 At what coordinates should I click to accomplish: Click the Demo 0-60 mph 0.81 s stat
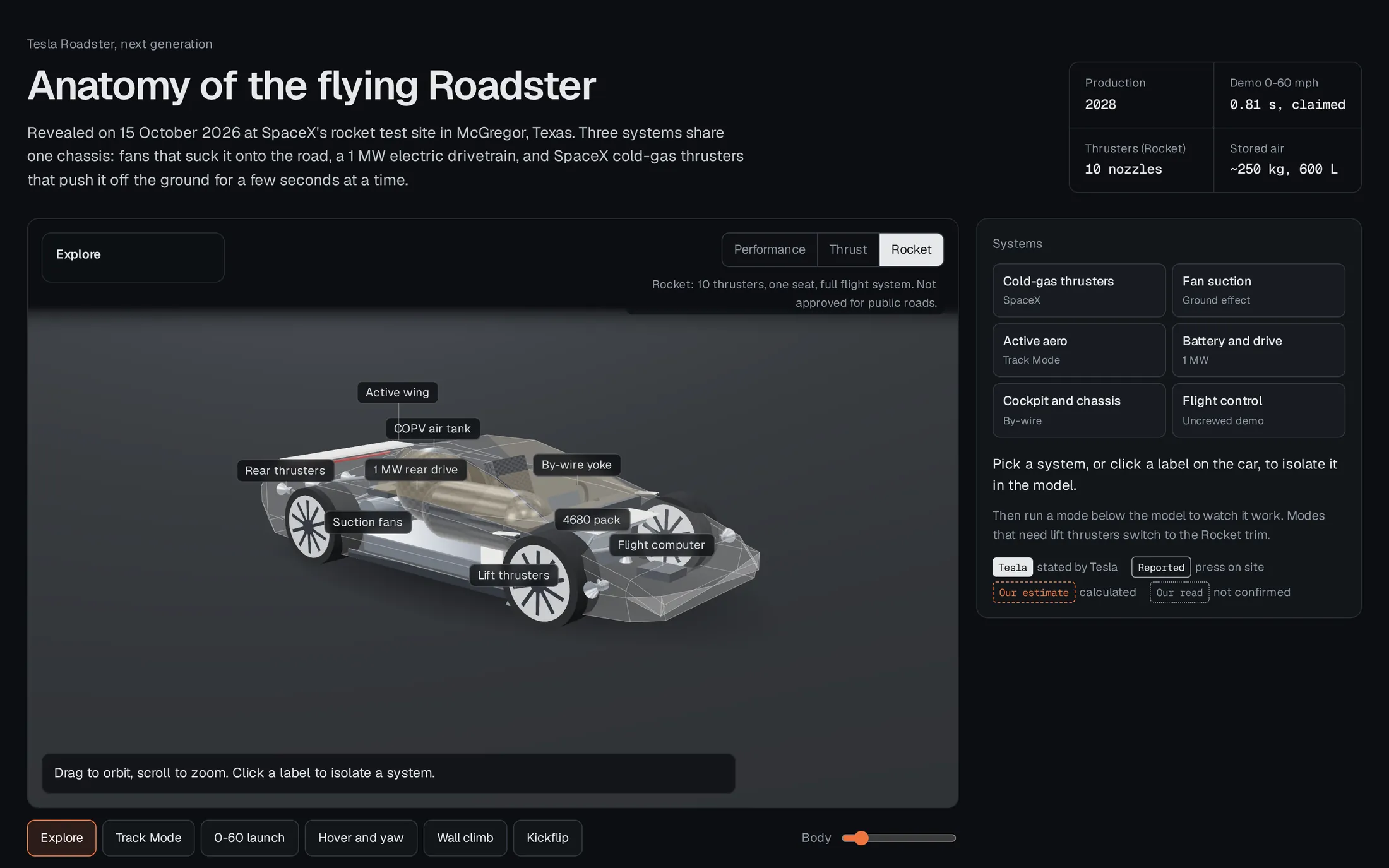click(1287, 95)
